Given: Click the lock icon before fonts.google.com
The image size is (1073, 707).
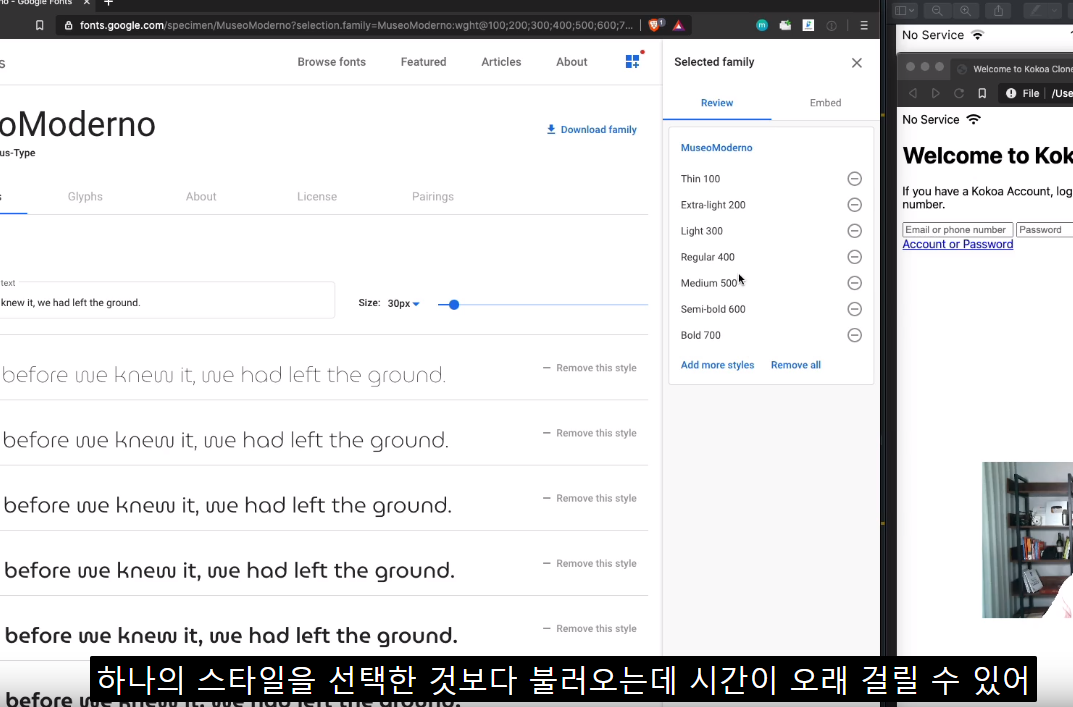Looking at the screenshot, I should point(68,25).
